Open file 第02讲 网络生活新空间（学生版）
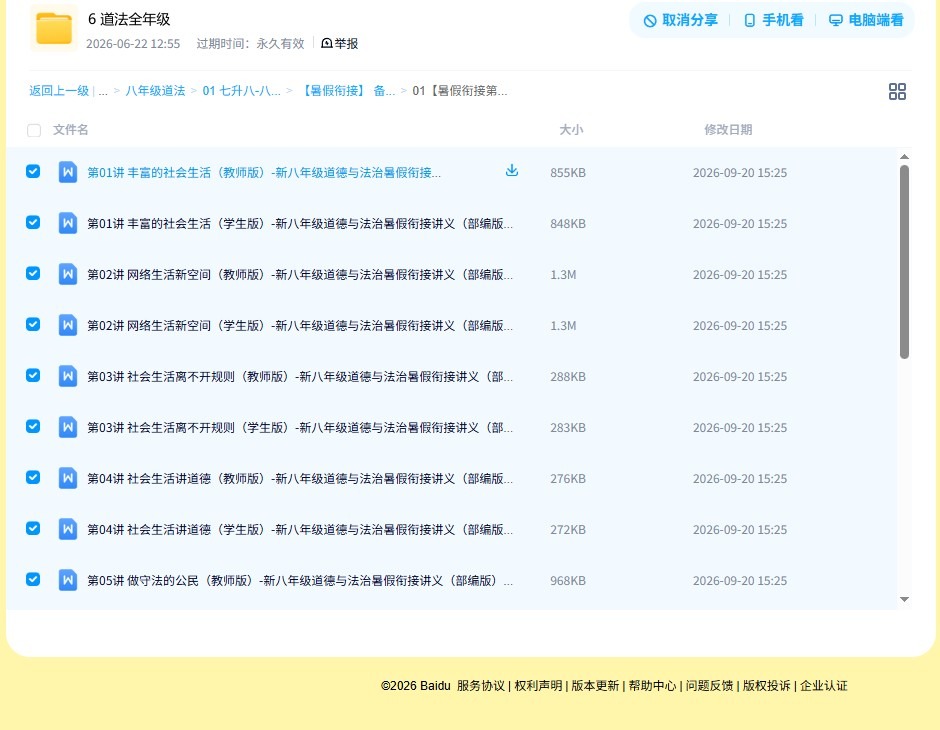Viewport: 940px width, 730px height. 300,325
